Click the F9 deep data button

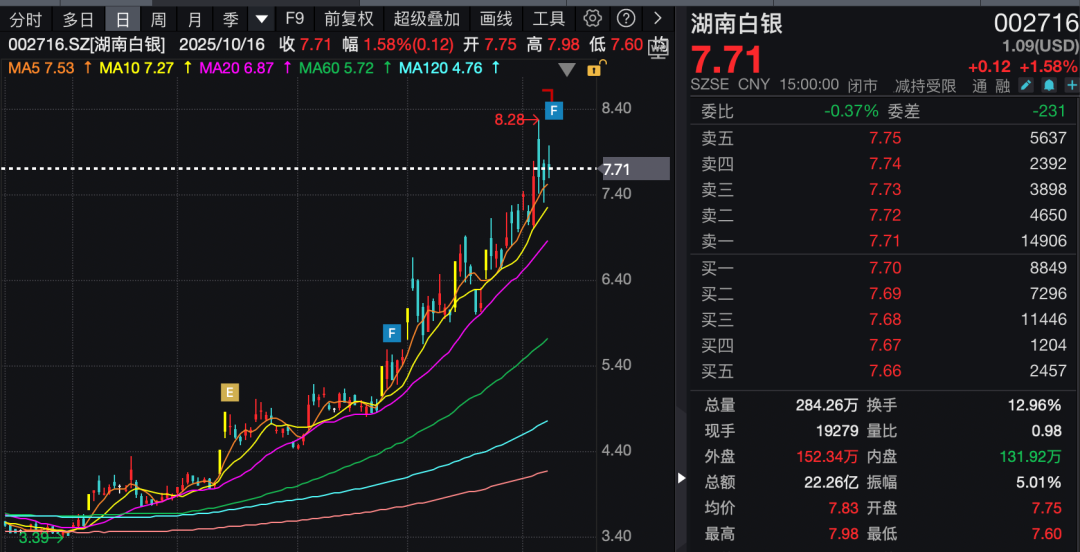(294, 19)
